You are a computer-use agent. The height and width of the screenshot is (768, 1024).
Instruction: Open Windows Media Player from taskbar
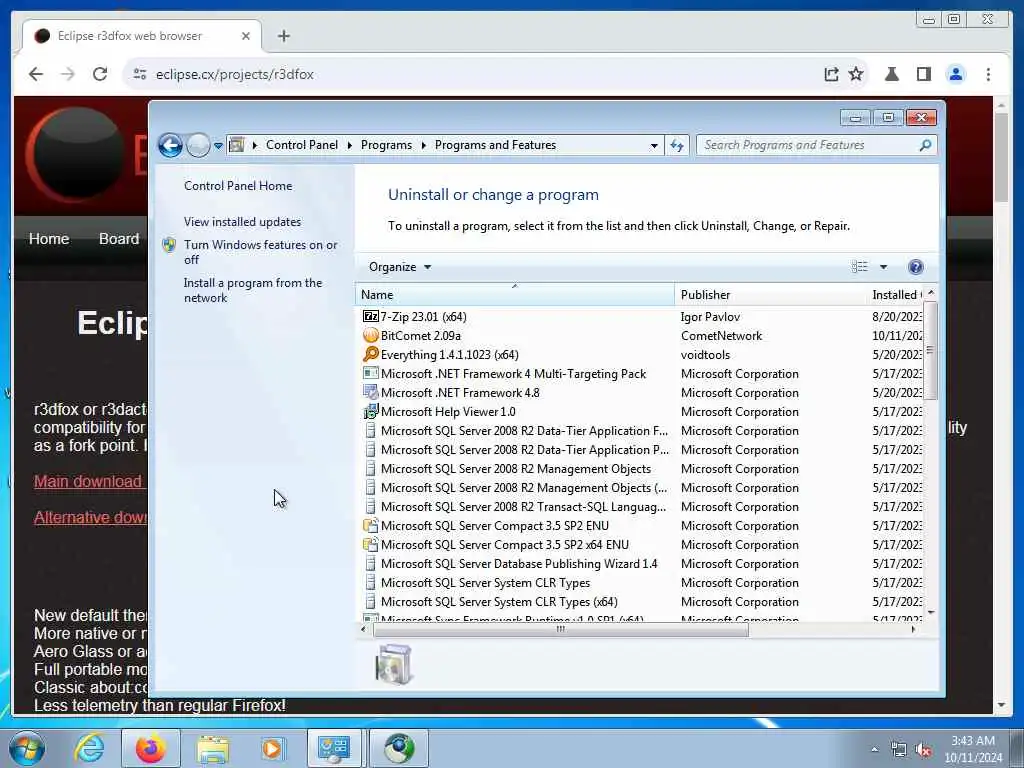coord(272,748)
